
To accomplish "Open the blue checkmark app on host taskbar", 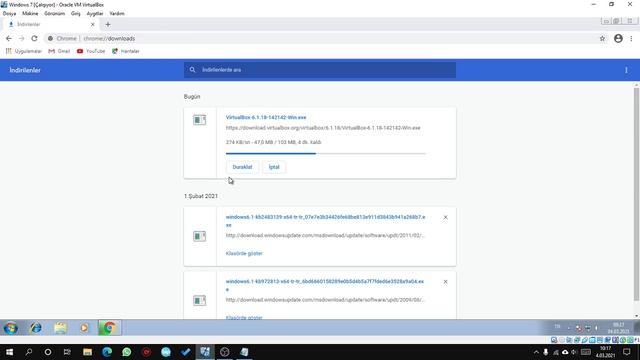I will pyautogui.click(x=185, y=352).
